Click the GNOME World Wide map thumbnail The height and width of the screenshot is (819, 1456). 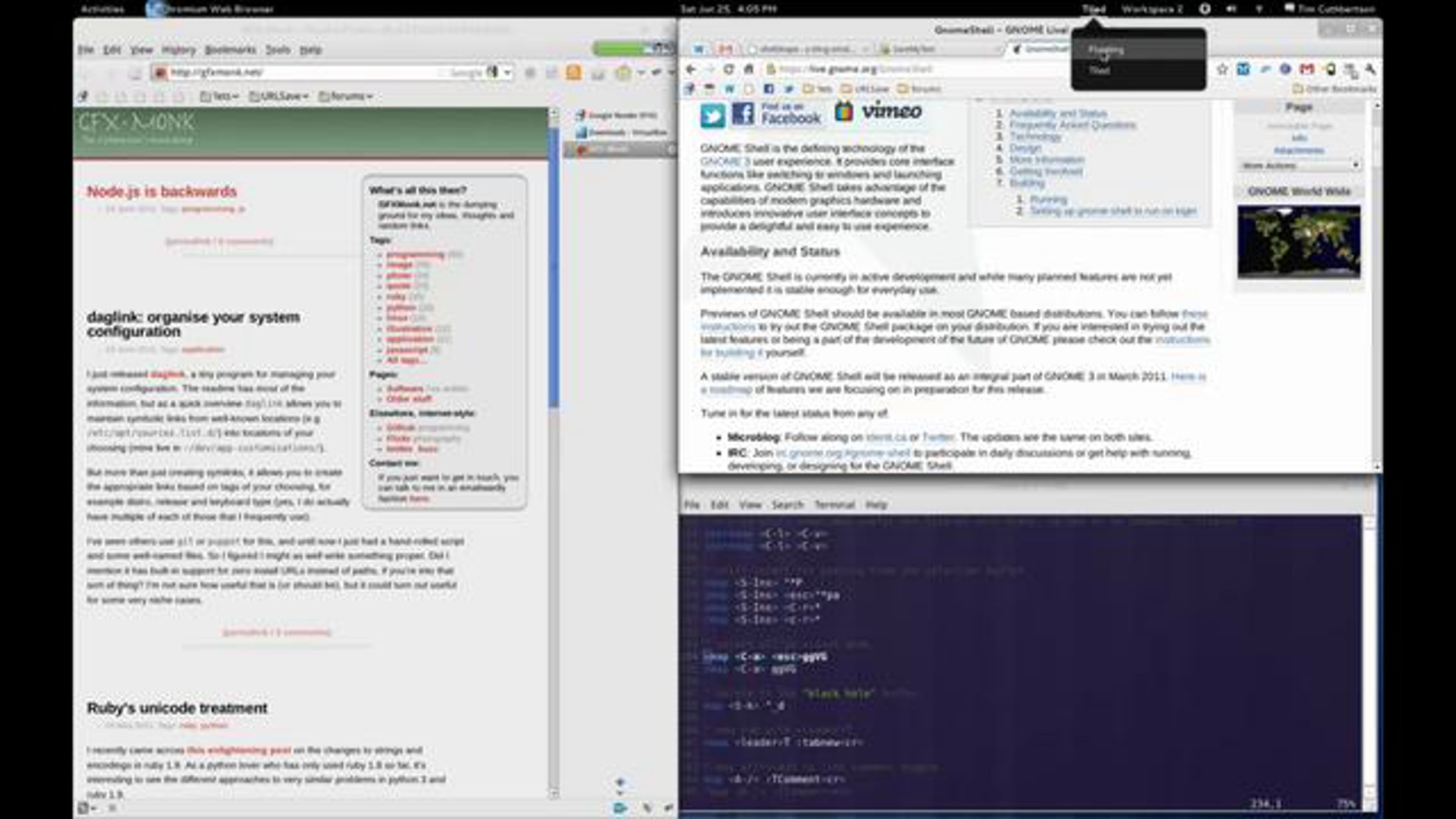(x=1299, y=242)
